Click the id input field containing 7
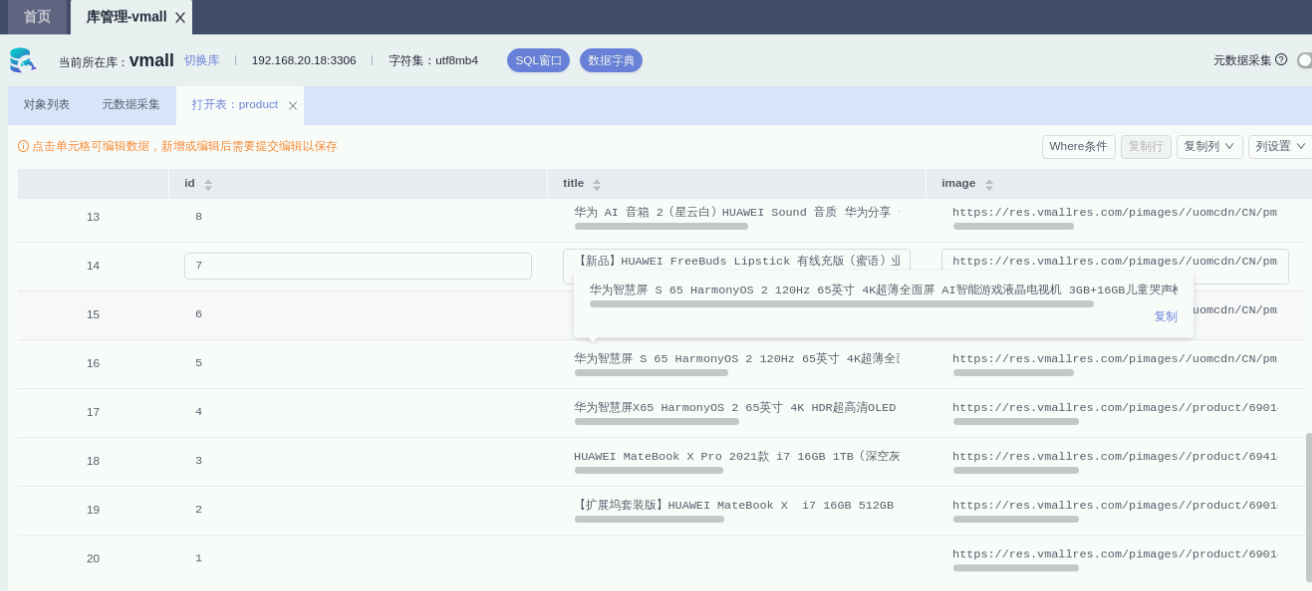 tap(357, 266)
